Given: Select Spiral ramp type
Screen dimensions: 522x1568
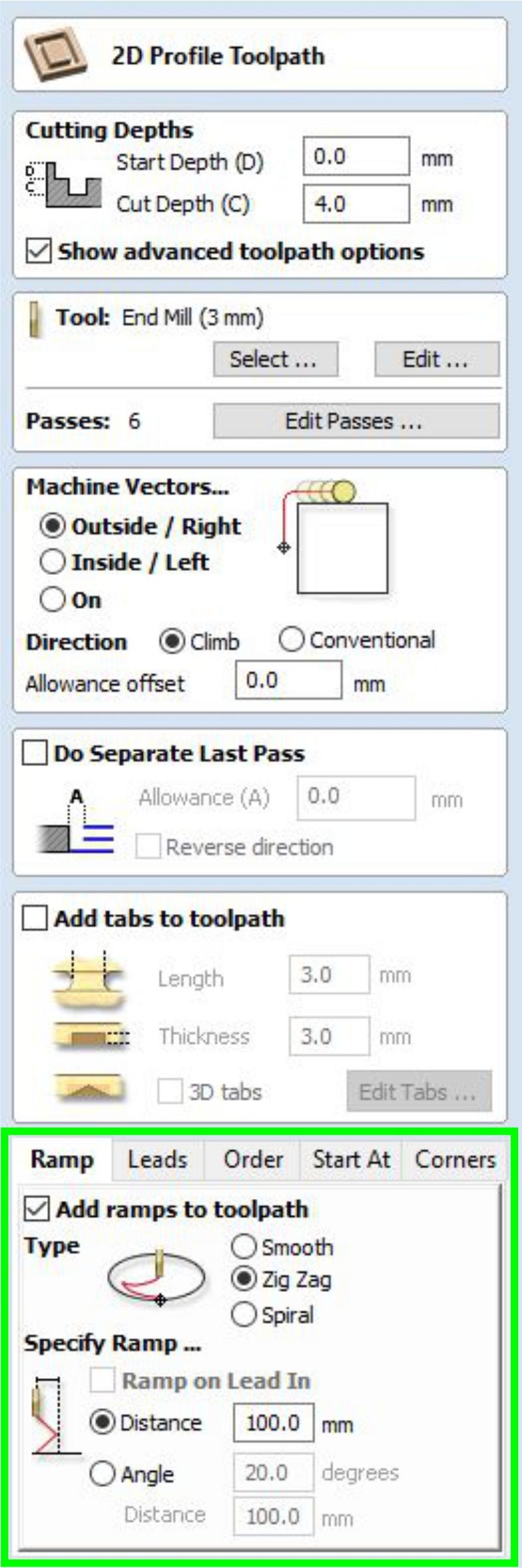Looking at the screenshot, I should 243,1314.
